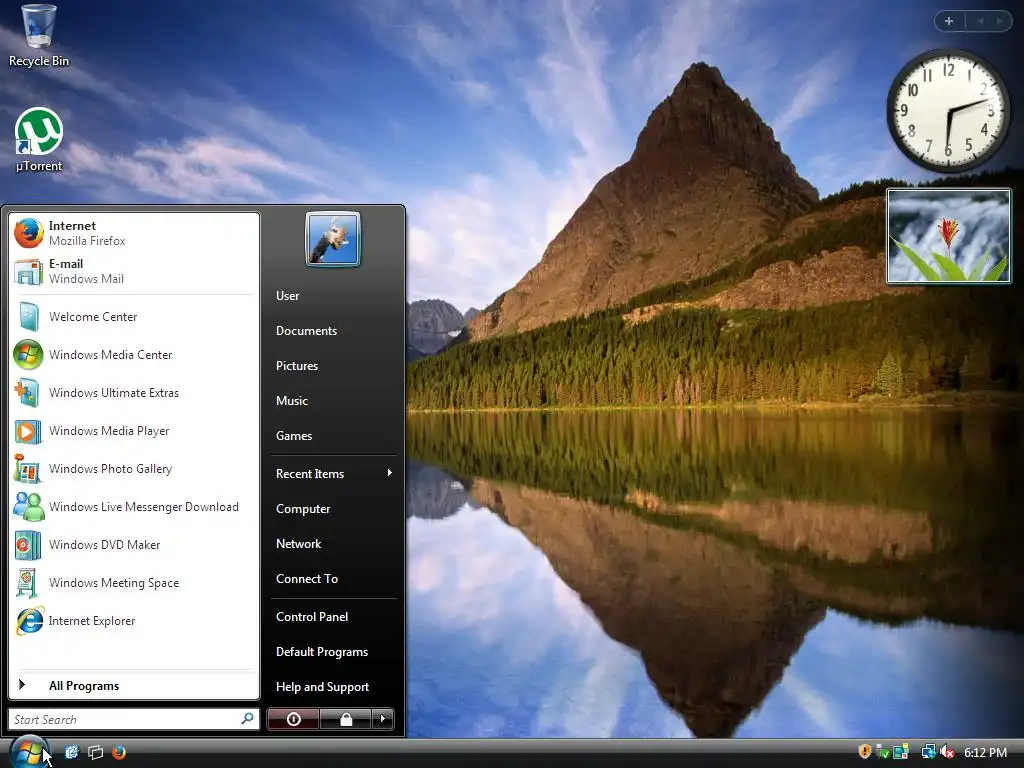1024x768 pixels.
Task: Click the Start Search input box
Action: point(134,719)
